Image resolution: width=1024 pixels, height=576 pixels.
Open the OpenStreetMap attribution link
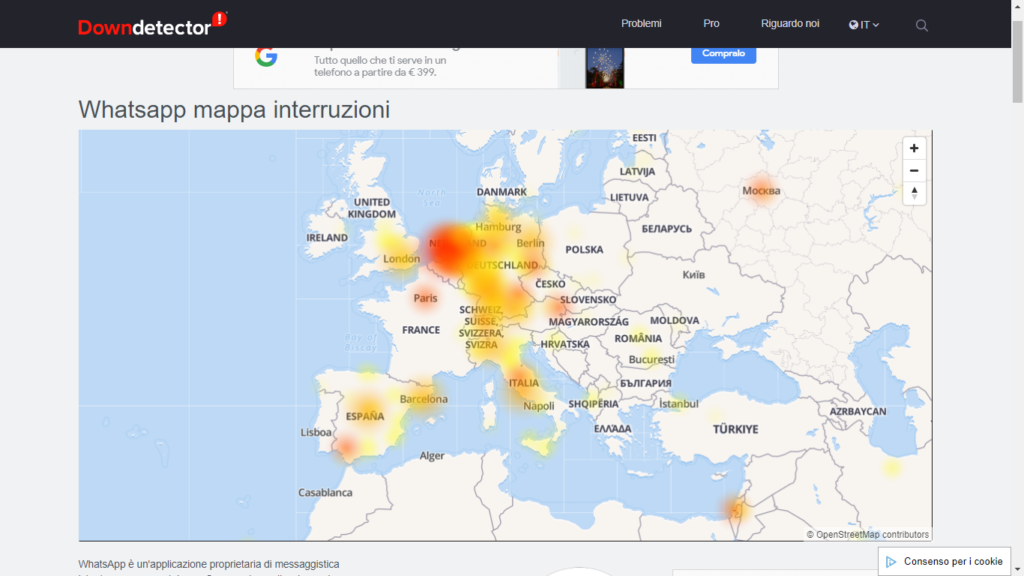click(x=867, y=534)
